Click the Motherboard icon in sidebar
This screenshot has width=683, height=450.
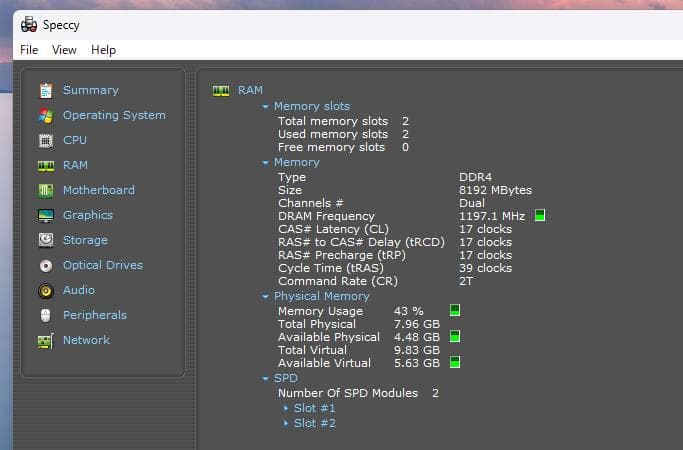46,190
